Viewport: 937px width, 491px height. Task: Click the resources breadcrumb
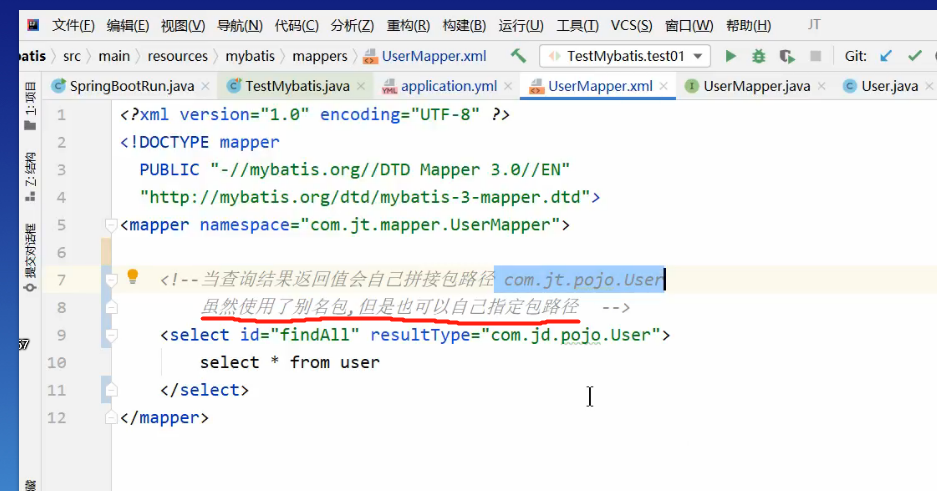coord(177,56)
